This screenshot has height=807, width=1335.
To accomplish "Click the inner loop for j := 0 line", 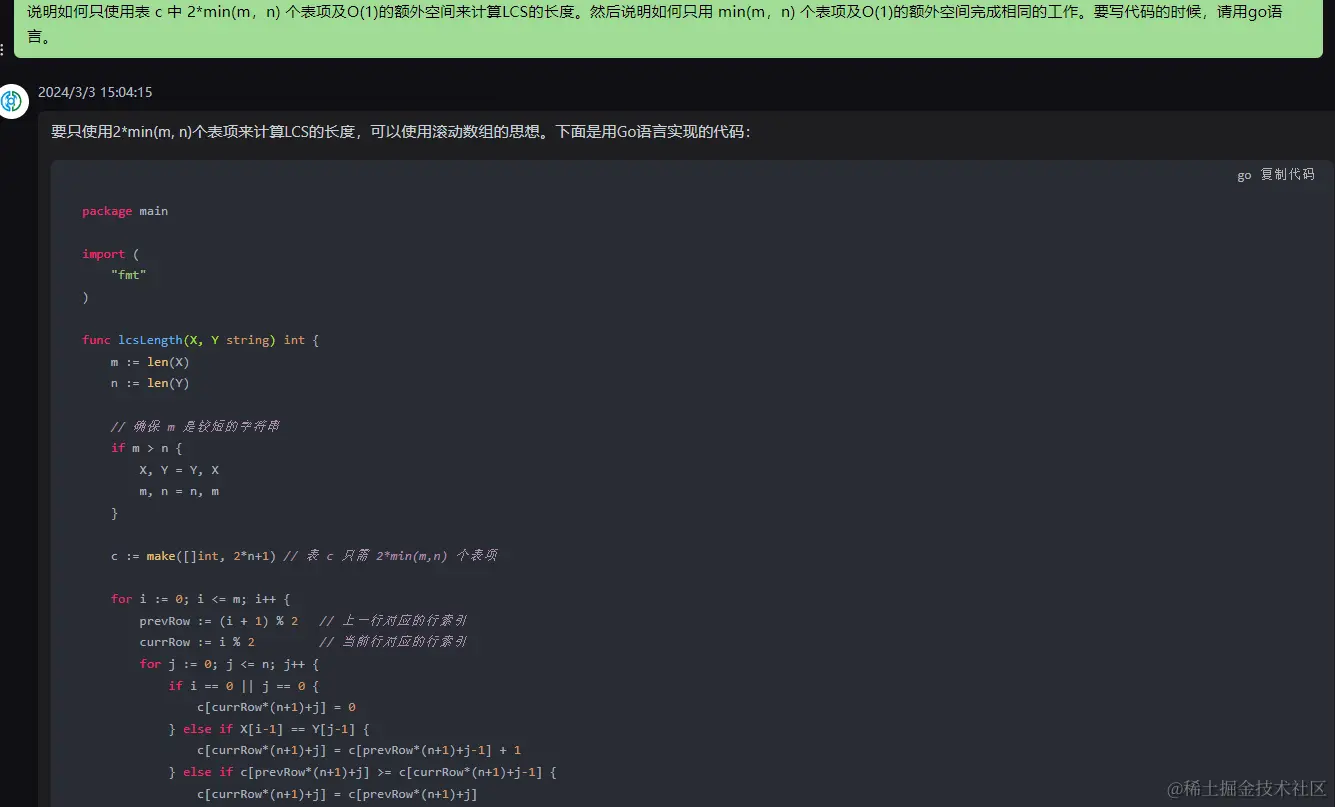I will coord(229,664).
